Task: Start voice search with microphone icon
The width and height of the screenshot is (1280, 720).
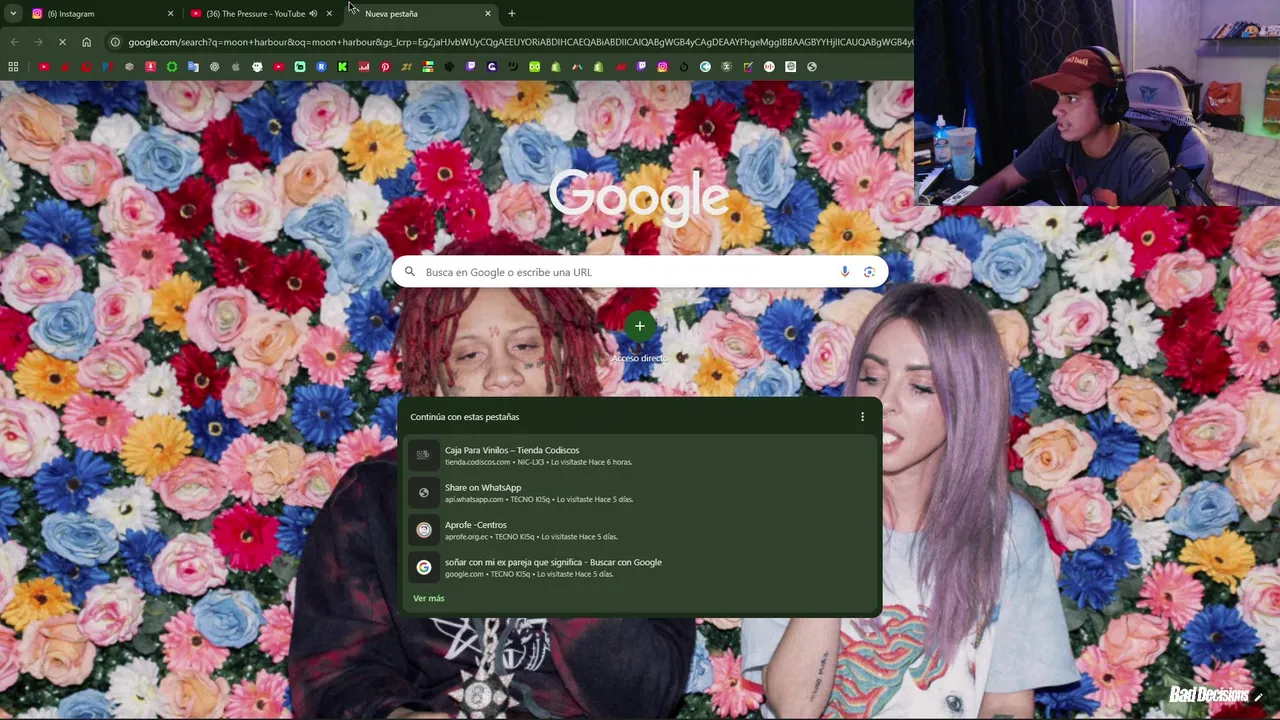Action: pyautogui.click(x=845, y=272)
